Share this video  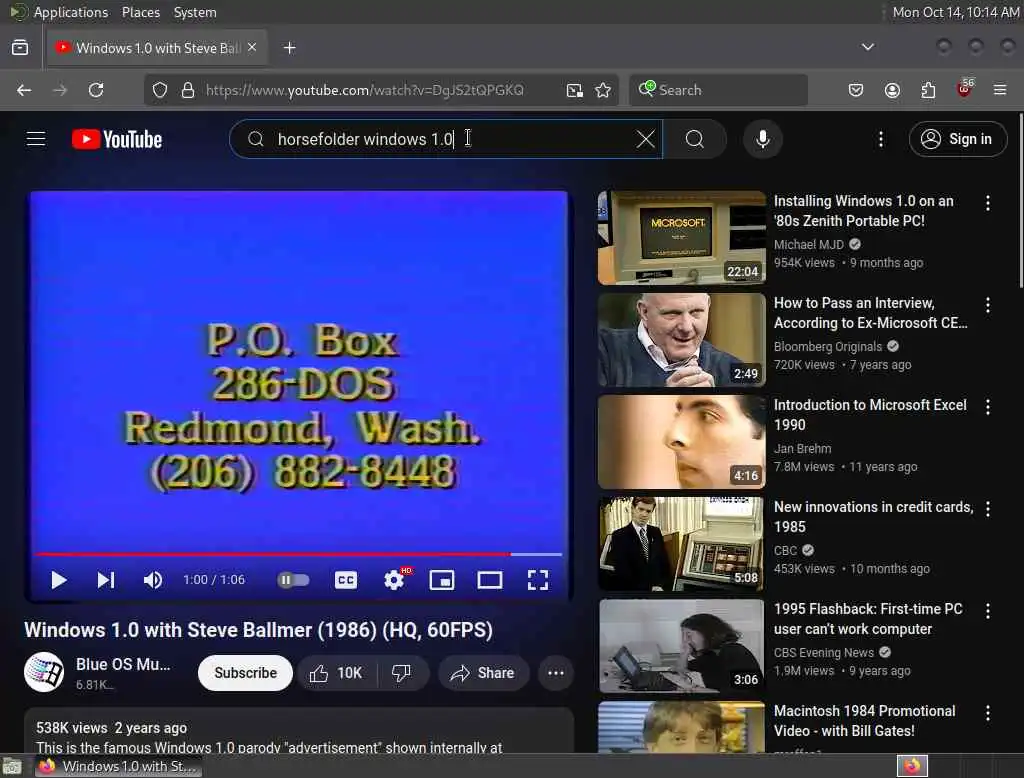click(x=483, y=673)
